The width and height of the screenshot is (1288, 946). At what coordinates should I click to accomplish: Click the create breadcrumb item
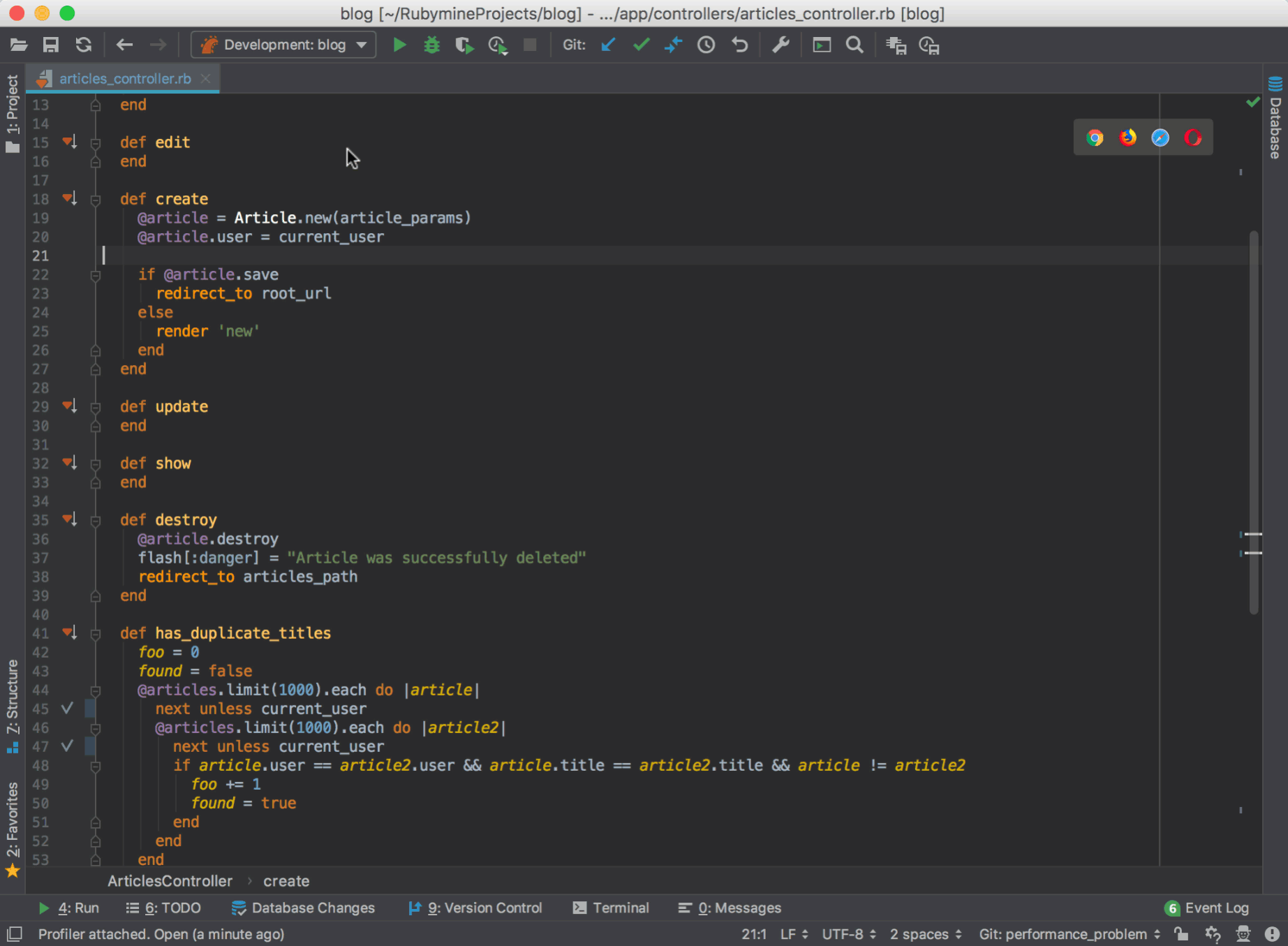pos(286,881)
